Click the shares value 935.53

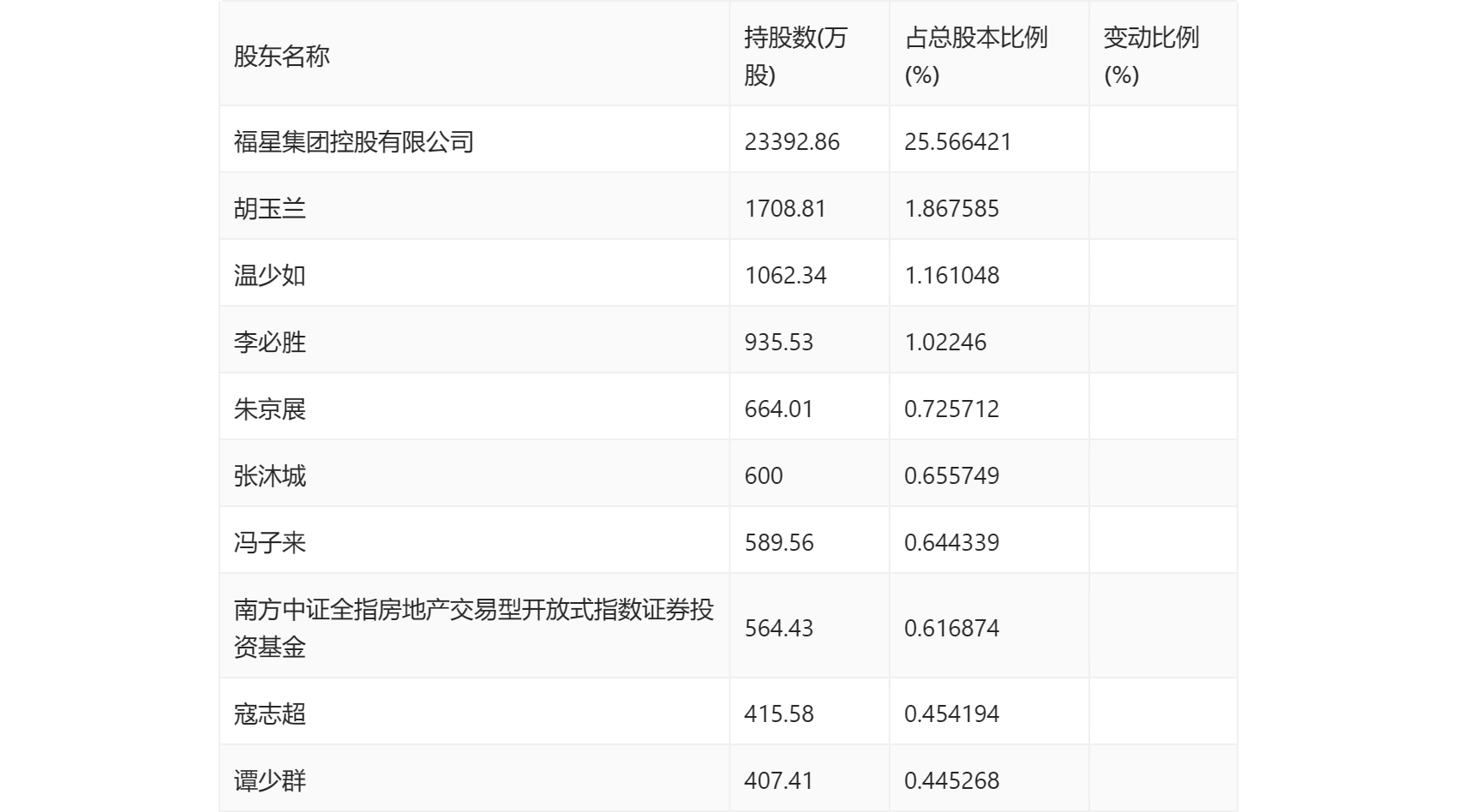pos(779,343)
